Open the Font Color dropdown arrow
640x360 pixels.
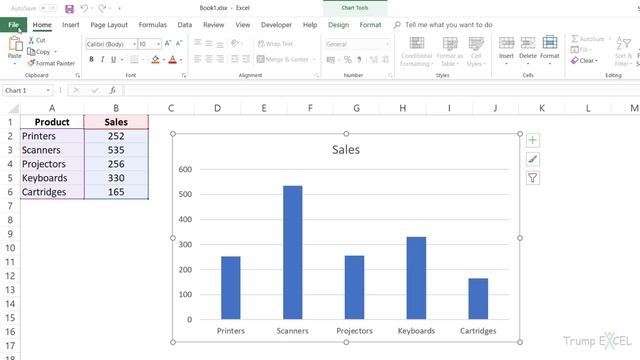pos(181,60)
